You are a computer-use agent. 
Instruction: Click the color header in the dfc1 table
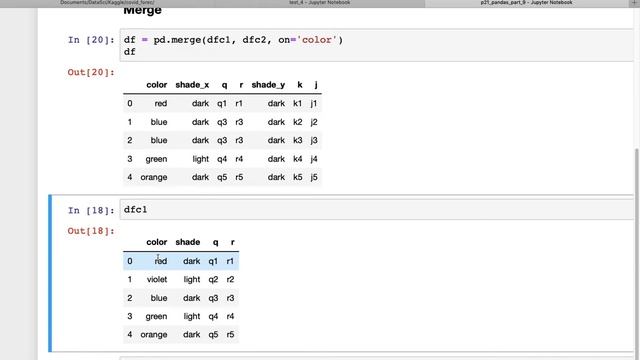[x=157, y=242]
